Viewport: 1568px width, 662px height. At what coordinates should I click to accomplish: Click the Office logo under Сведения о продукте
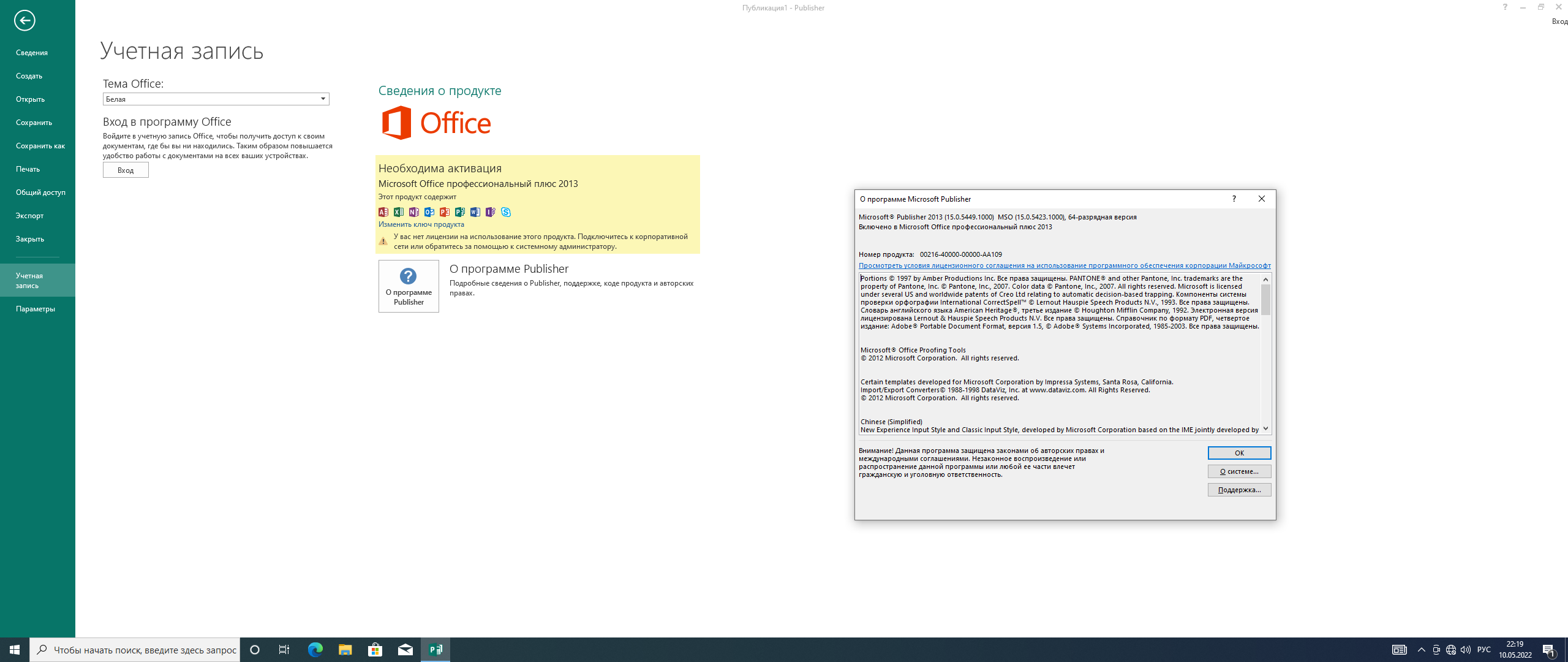pos(436,123)
